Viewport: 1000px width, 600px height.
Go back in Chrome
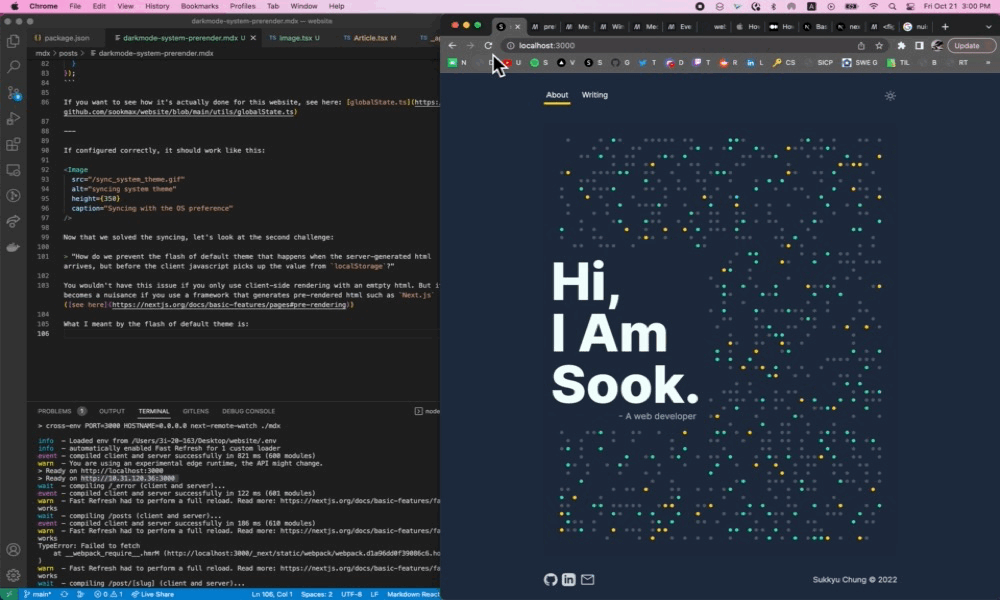pos(452,45)
